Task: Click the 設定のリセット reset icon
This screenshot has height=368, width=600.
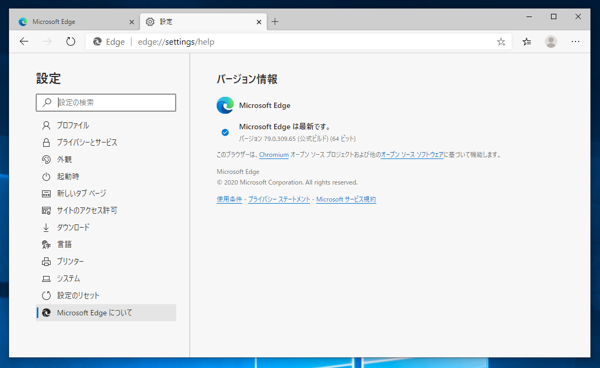Action: coord(46,296)
